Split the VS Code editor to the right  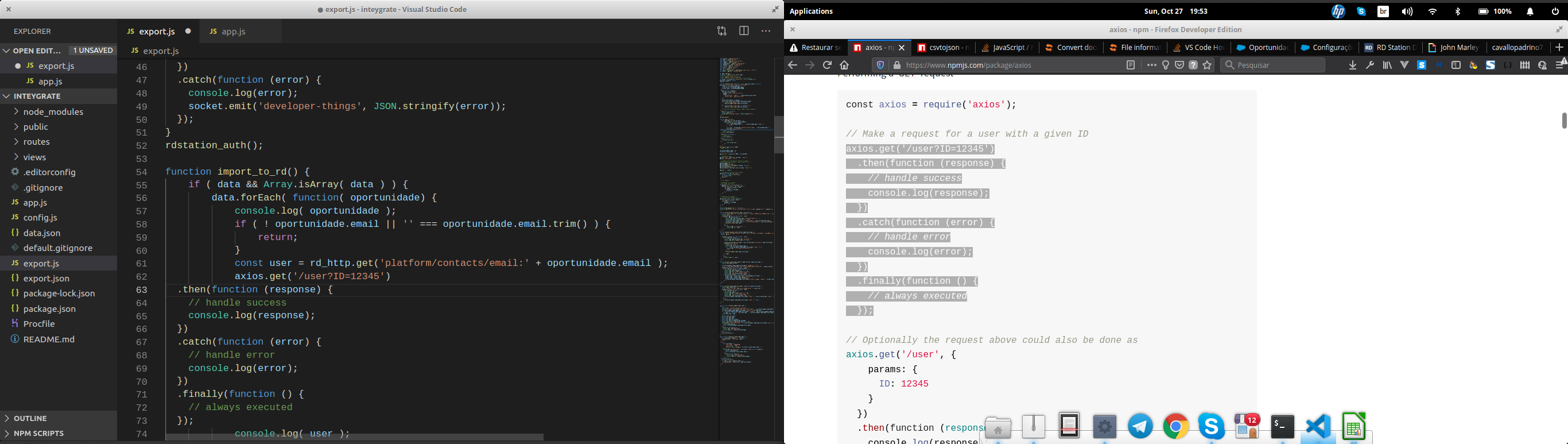pos(744,31)
